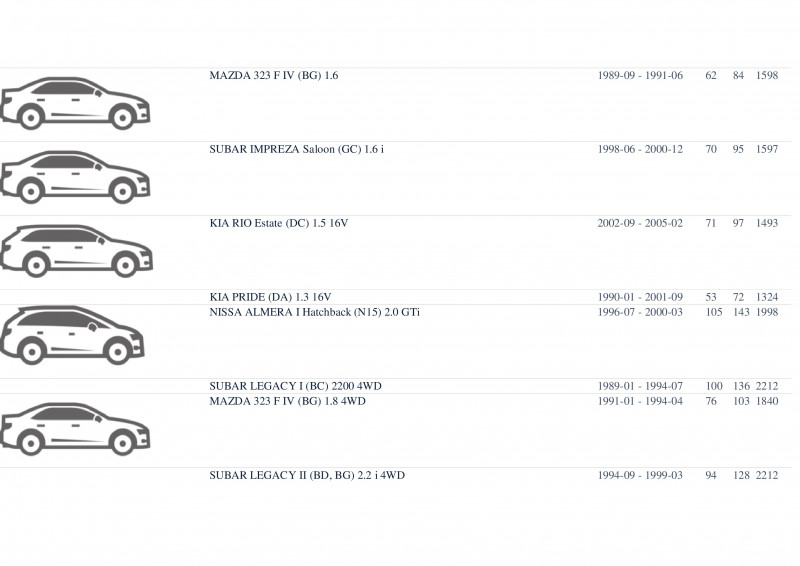Click date range 1998-06 - 2000-12
The image size is (800, 566).
(640, 150)
